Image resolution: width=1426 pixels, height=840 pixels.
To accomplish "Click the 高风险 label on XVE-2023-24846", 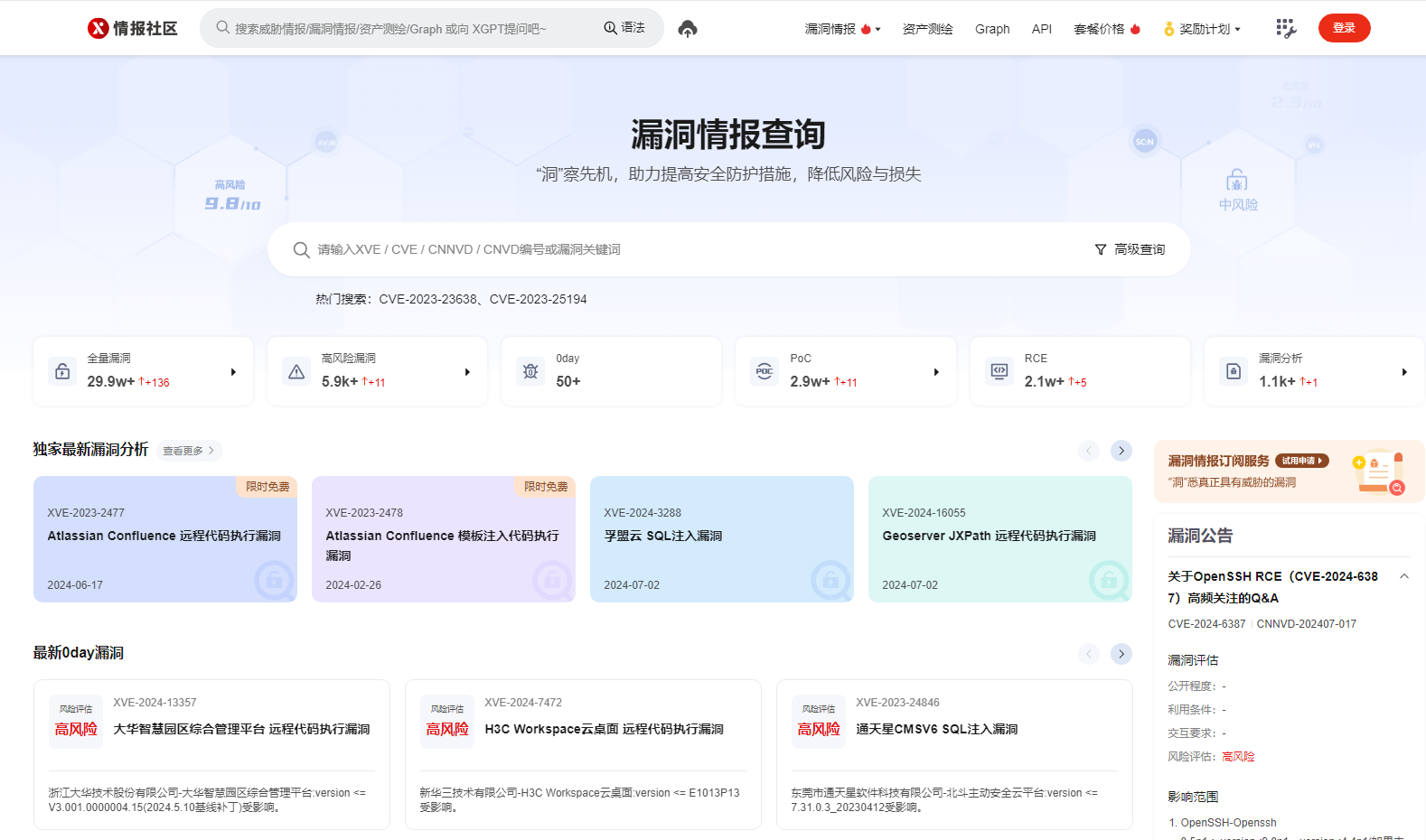I will (x=819, y=729).
